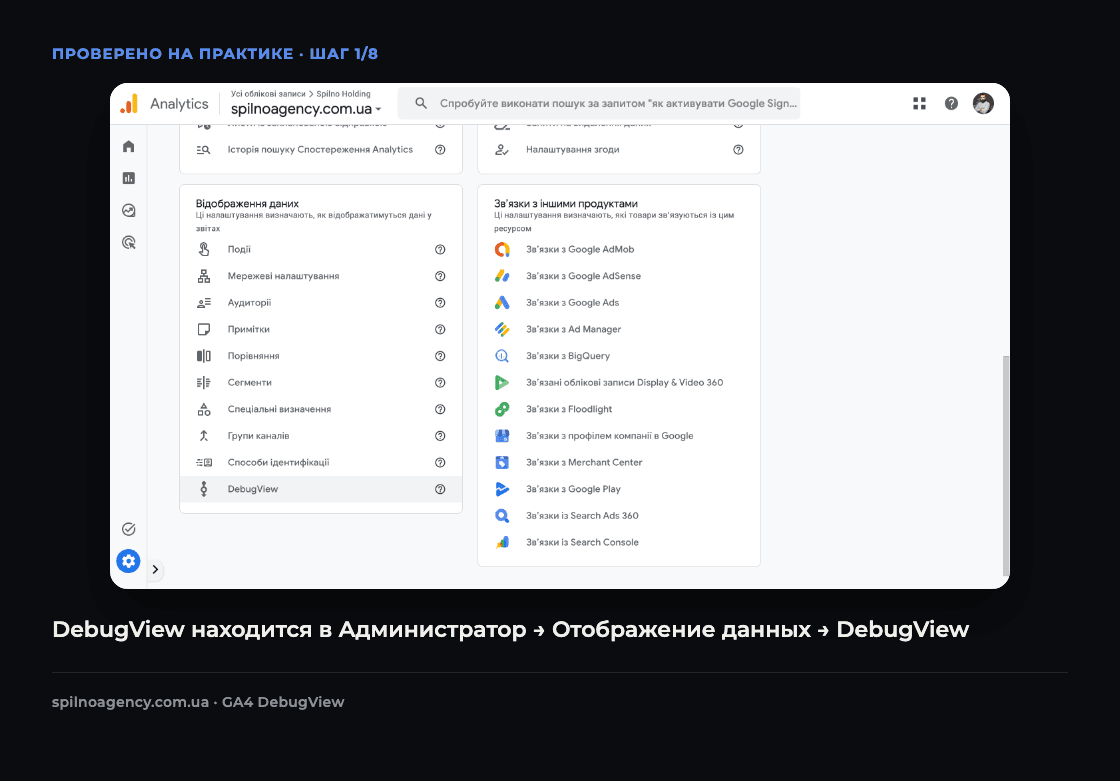Open Налаштування згоди
This screenshot has width=1120, height=781.
619,149
